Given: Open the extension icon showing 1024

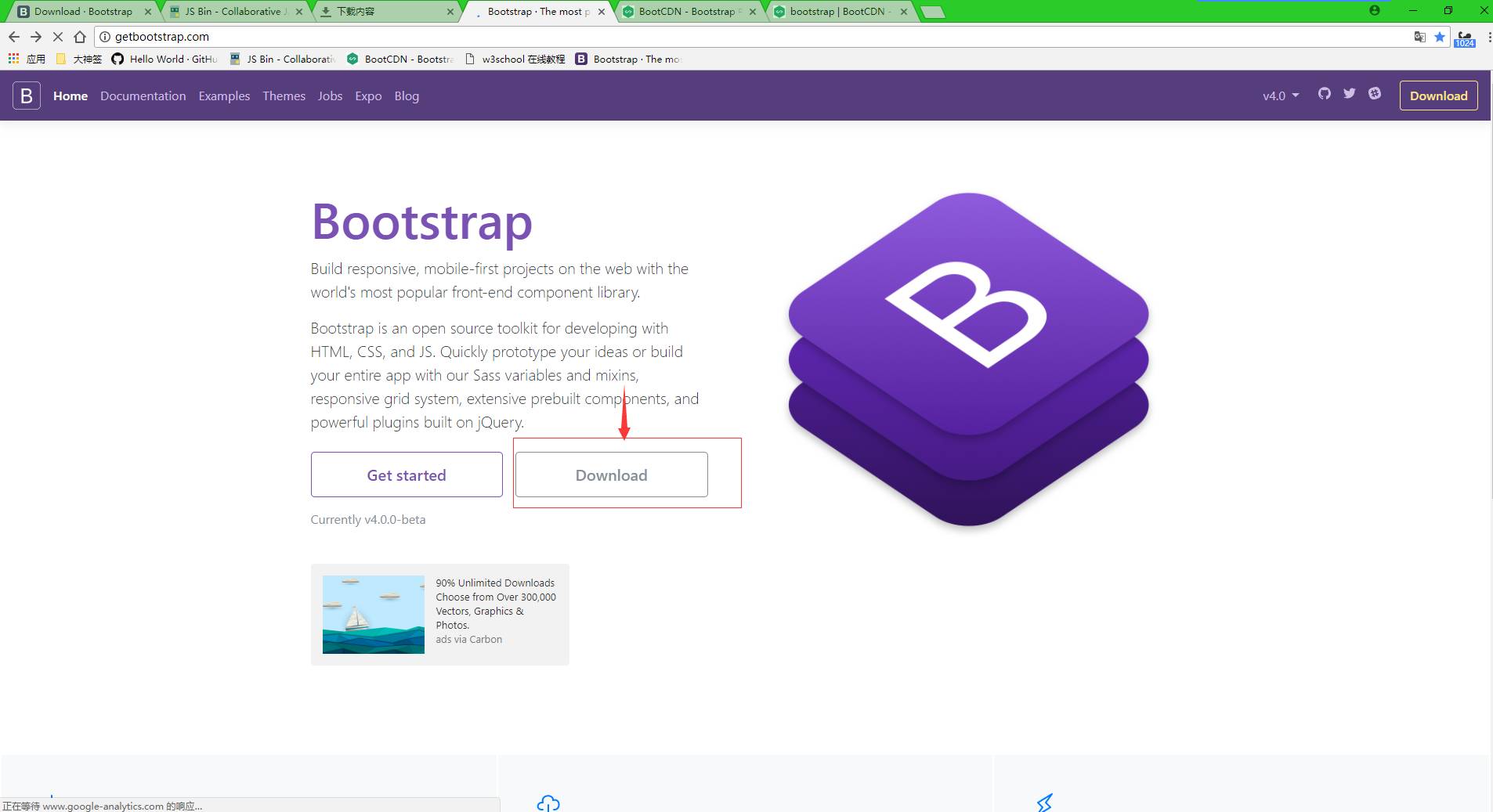Looking at the screenshot, I should coord(1465,38).
